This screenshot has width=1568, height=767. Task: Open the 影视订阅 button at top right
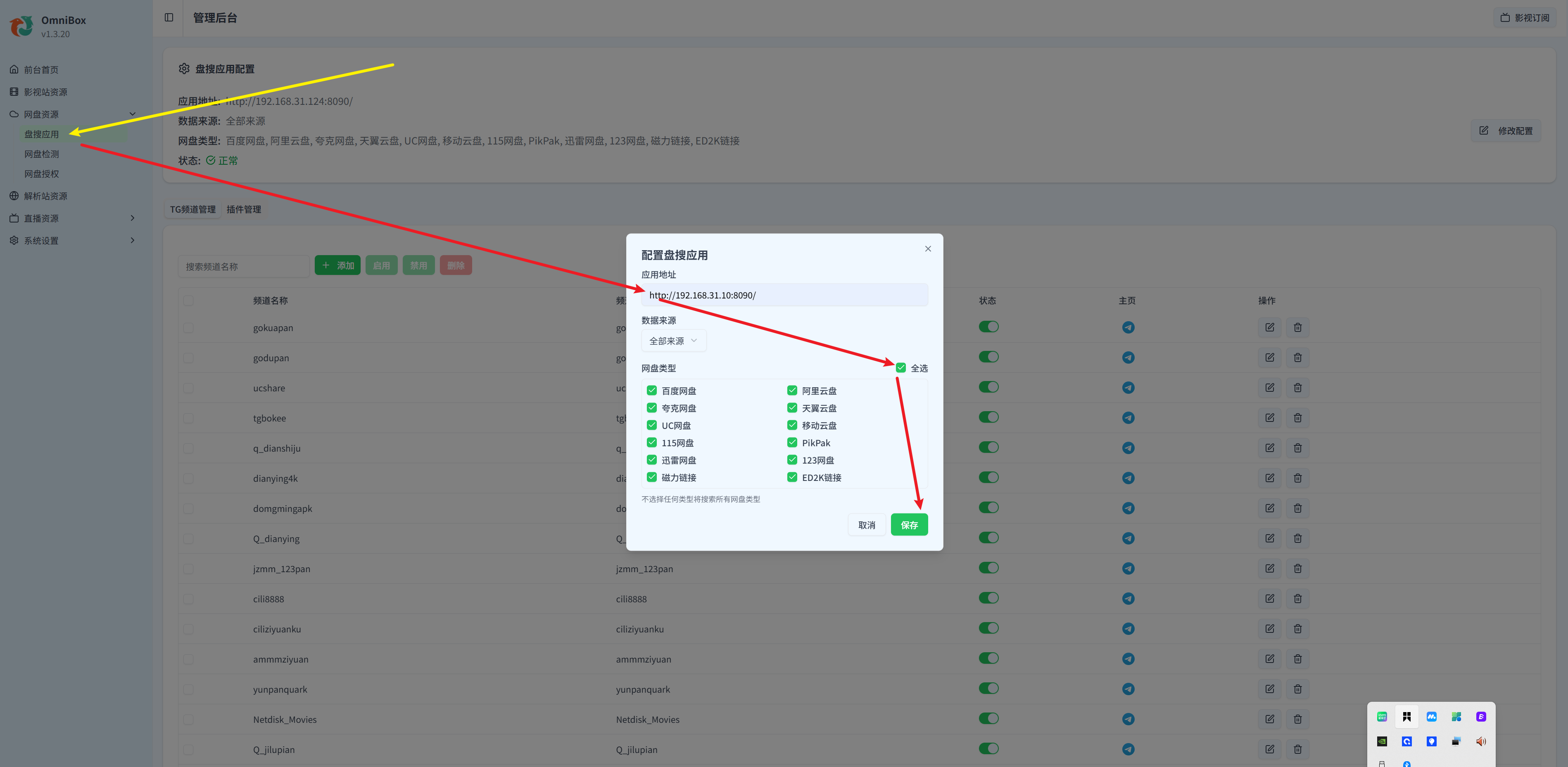point(1524,18)
